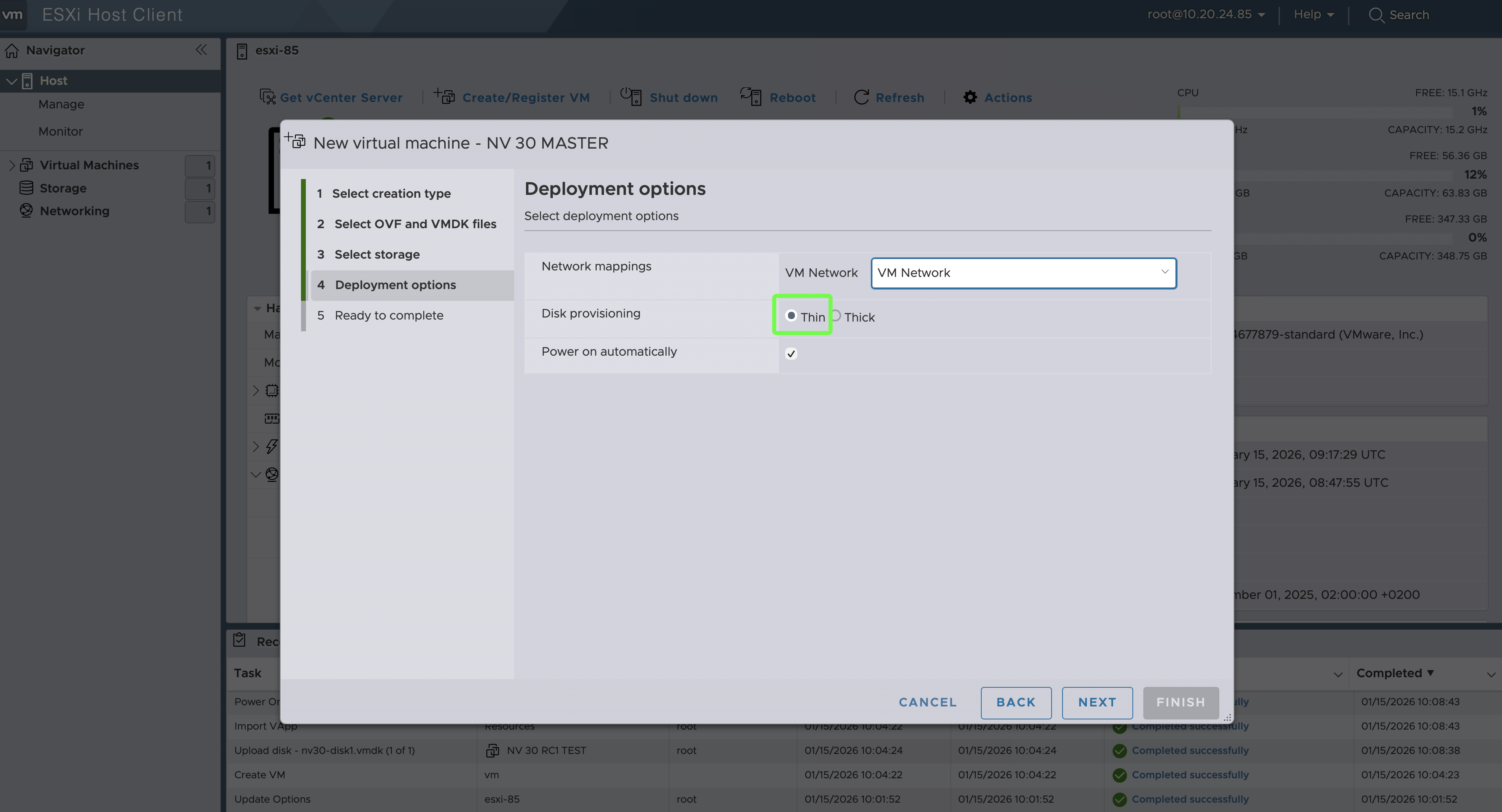Click the Shut down host icon
This screenshot has height=812, width=1502.
pos(631,96)
